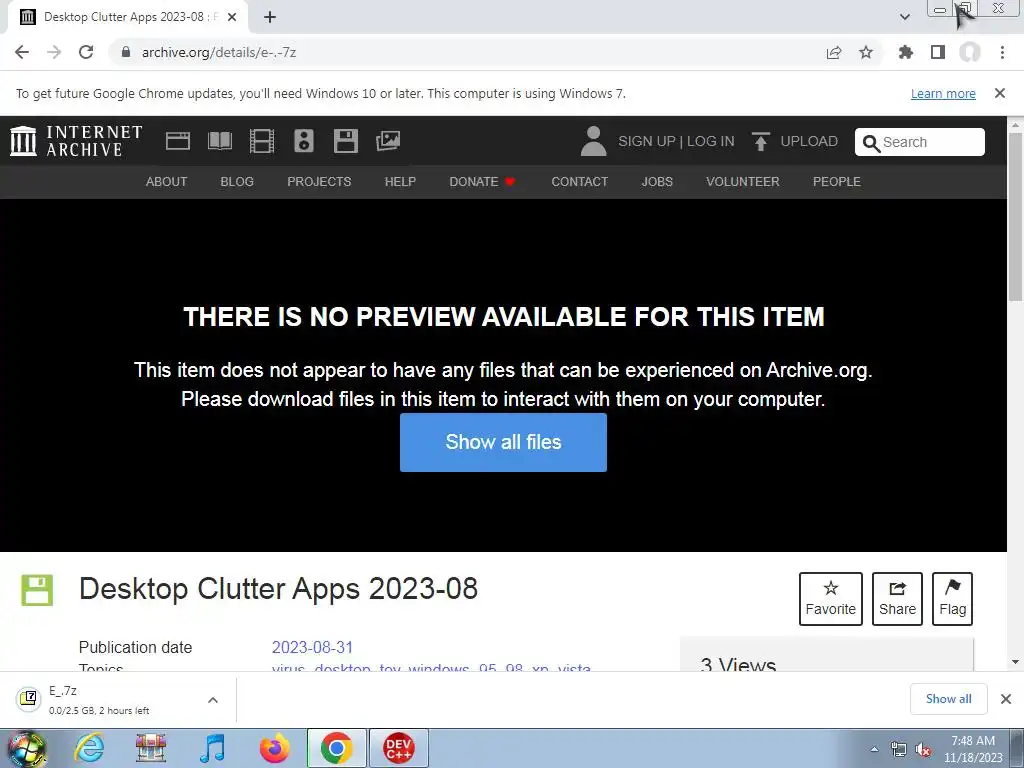Expand options for the E_.7z download
The width and height of the screenshot is (1024, 768).
(213, 700)
